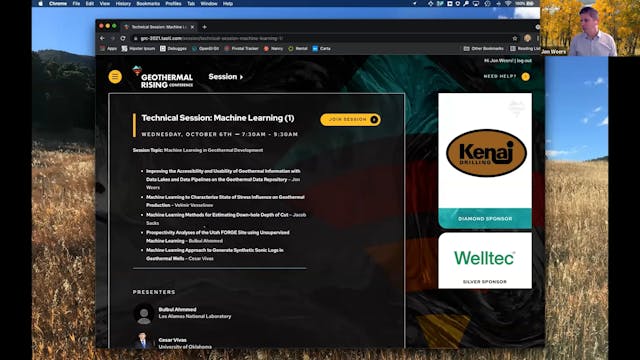The width and height of the screenshot is (640, 360).
Task: Open the Pivotal Tracker bookmark
Action: click(x=241, y=49)
